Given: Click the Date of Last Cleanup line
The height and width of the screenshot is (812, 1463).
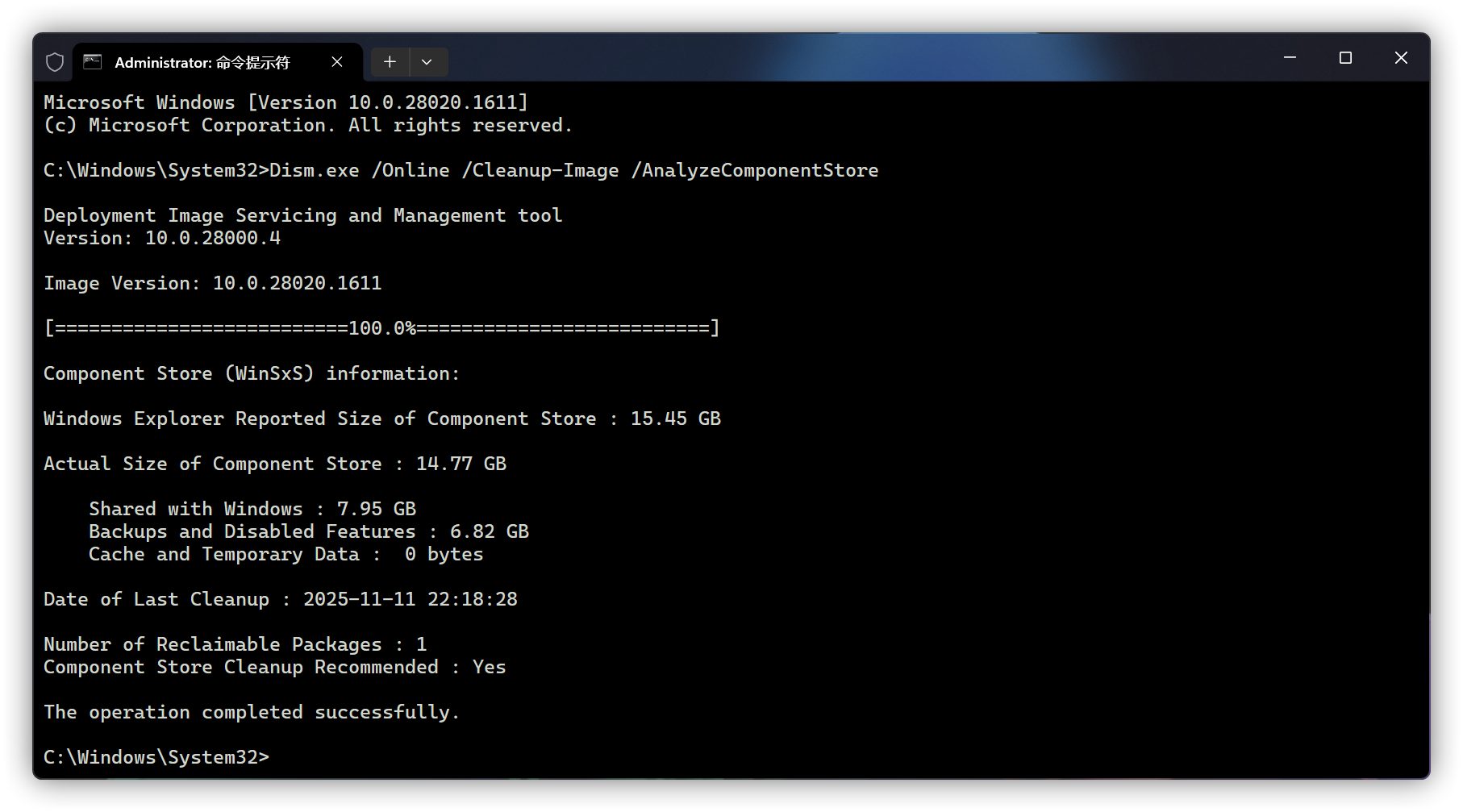Looking at the screenshot, I should [x=281, y=599].
